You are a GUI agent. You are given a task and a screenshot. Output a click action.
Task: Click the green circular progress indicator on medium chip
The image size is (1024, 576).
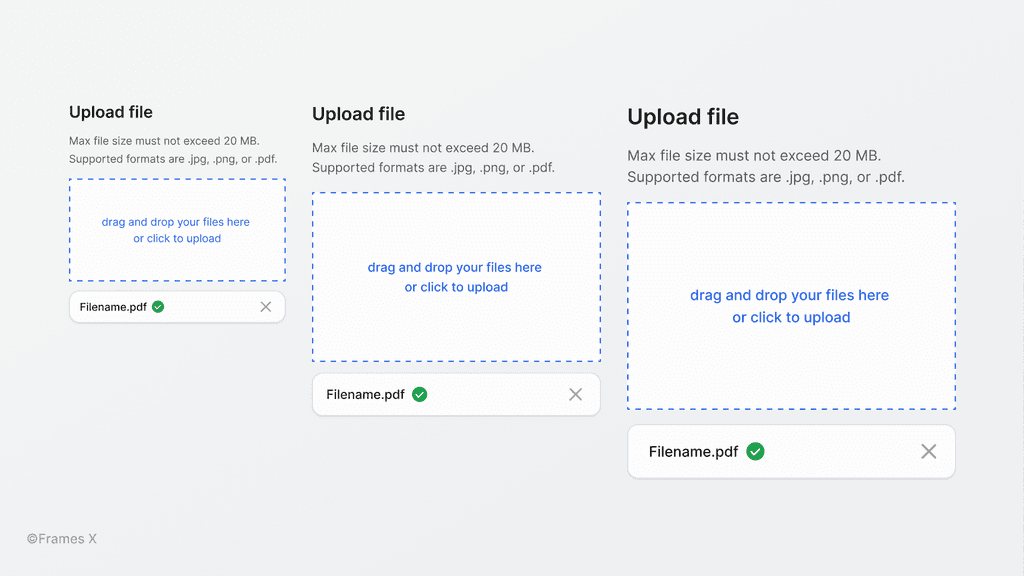pos(419,394)
